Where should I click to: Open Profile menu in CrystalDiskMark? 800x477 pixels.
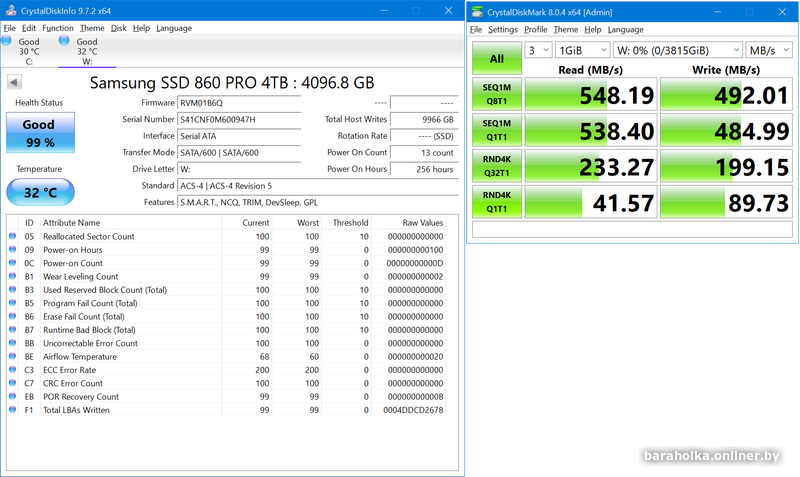point(536,29)
